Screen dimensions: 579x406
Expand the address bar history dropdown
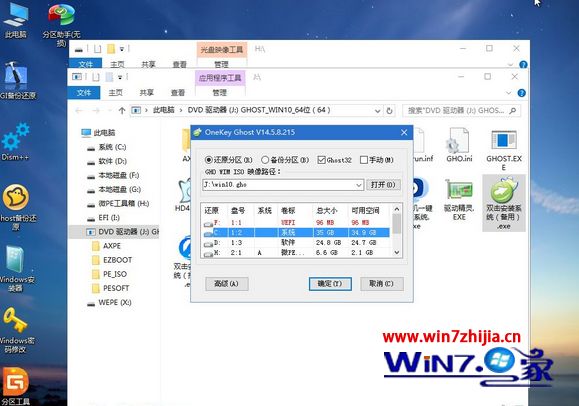coord(377,110)
